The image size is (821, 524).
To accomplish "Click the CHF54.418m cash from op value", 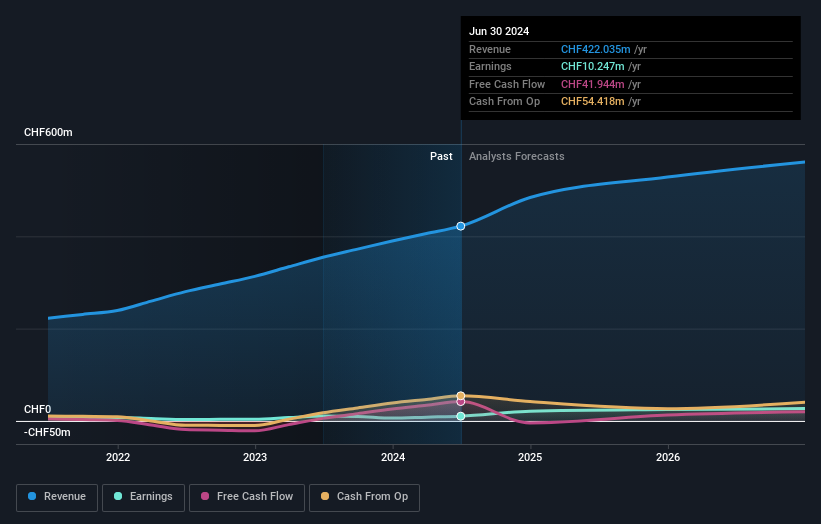I will [592, 102].
